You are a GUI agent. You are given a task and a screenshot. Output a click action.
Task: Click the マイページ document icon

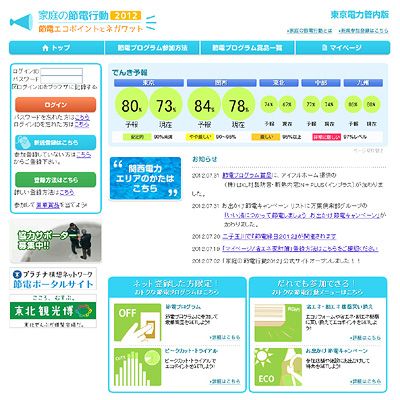pyautogui.click(x=324, y=48)
